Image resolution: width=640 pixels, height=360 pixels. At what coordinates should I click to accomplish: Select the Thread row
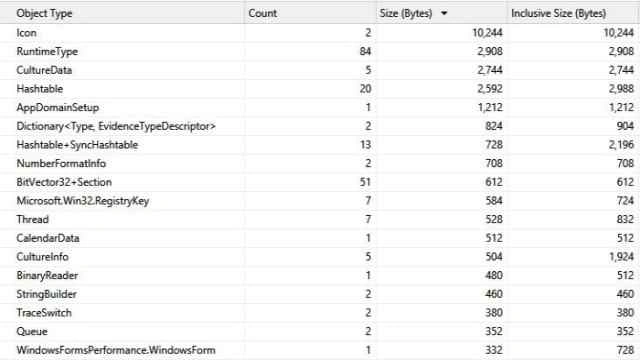320,220
